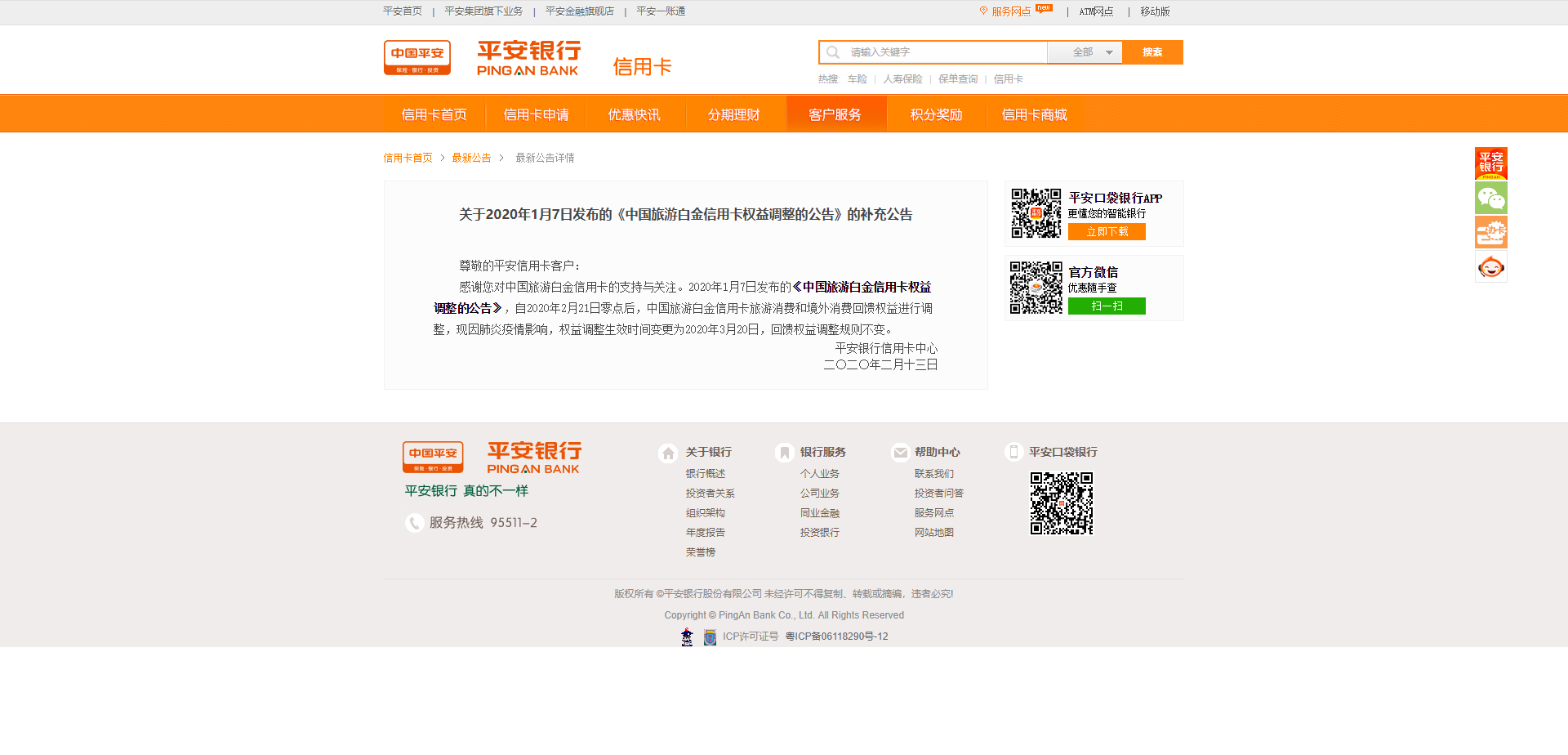This screenshot has height=755, width=1568.
Task: Click the 信用卡 hot search link
Action: coord(1009,79)
